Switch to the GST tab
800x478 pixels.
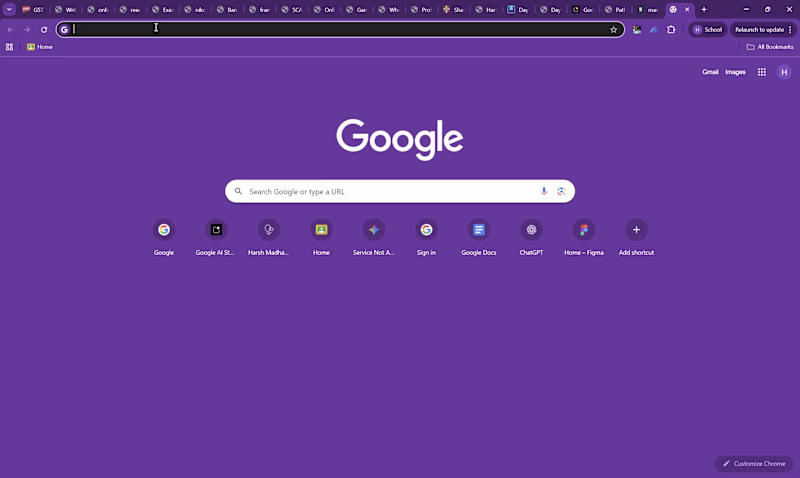coord(33,9)
